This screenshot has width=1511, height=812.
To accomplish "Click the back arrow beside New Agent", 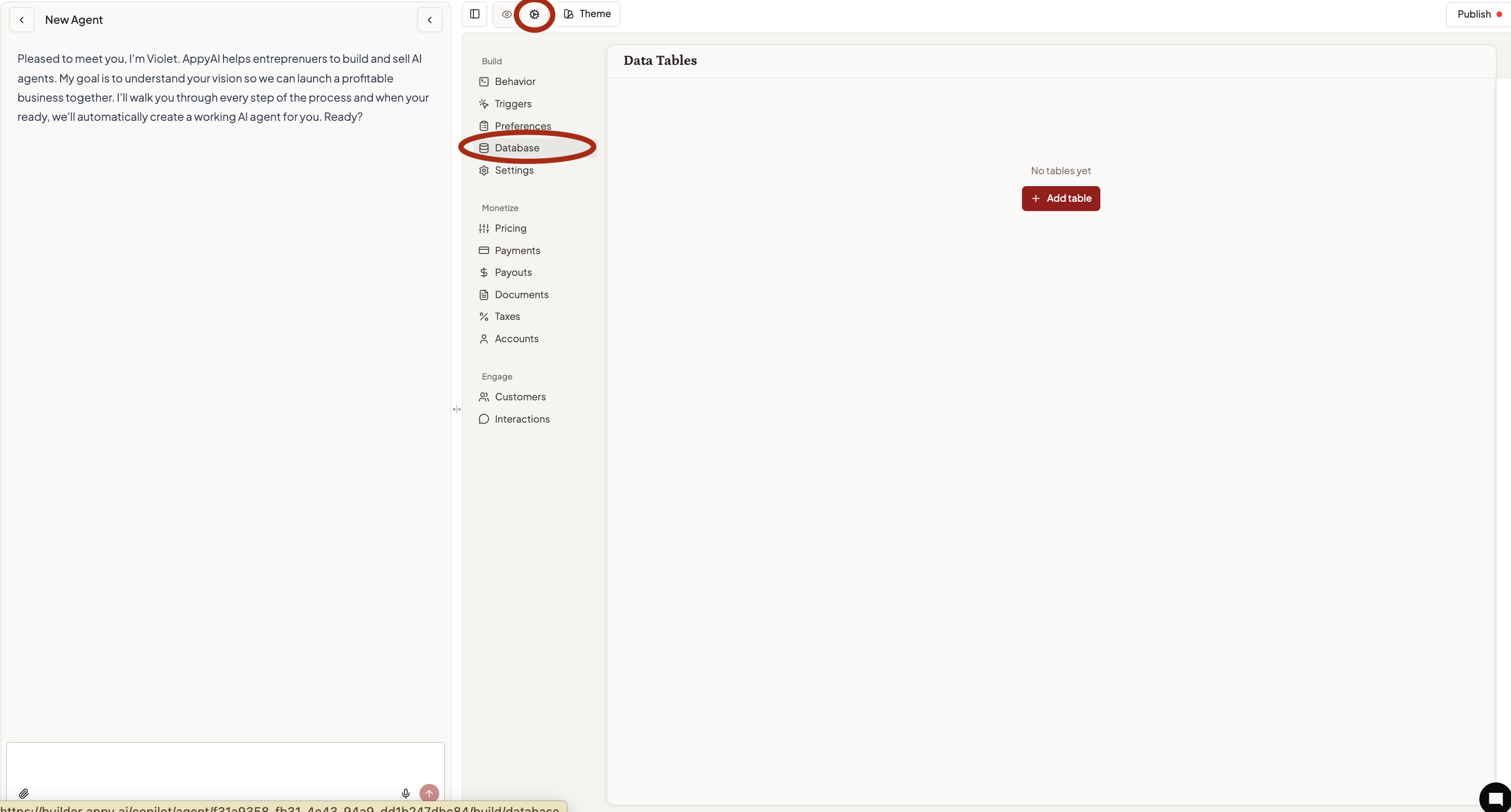I will [x=22, y=20].
